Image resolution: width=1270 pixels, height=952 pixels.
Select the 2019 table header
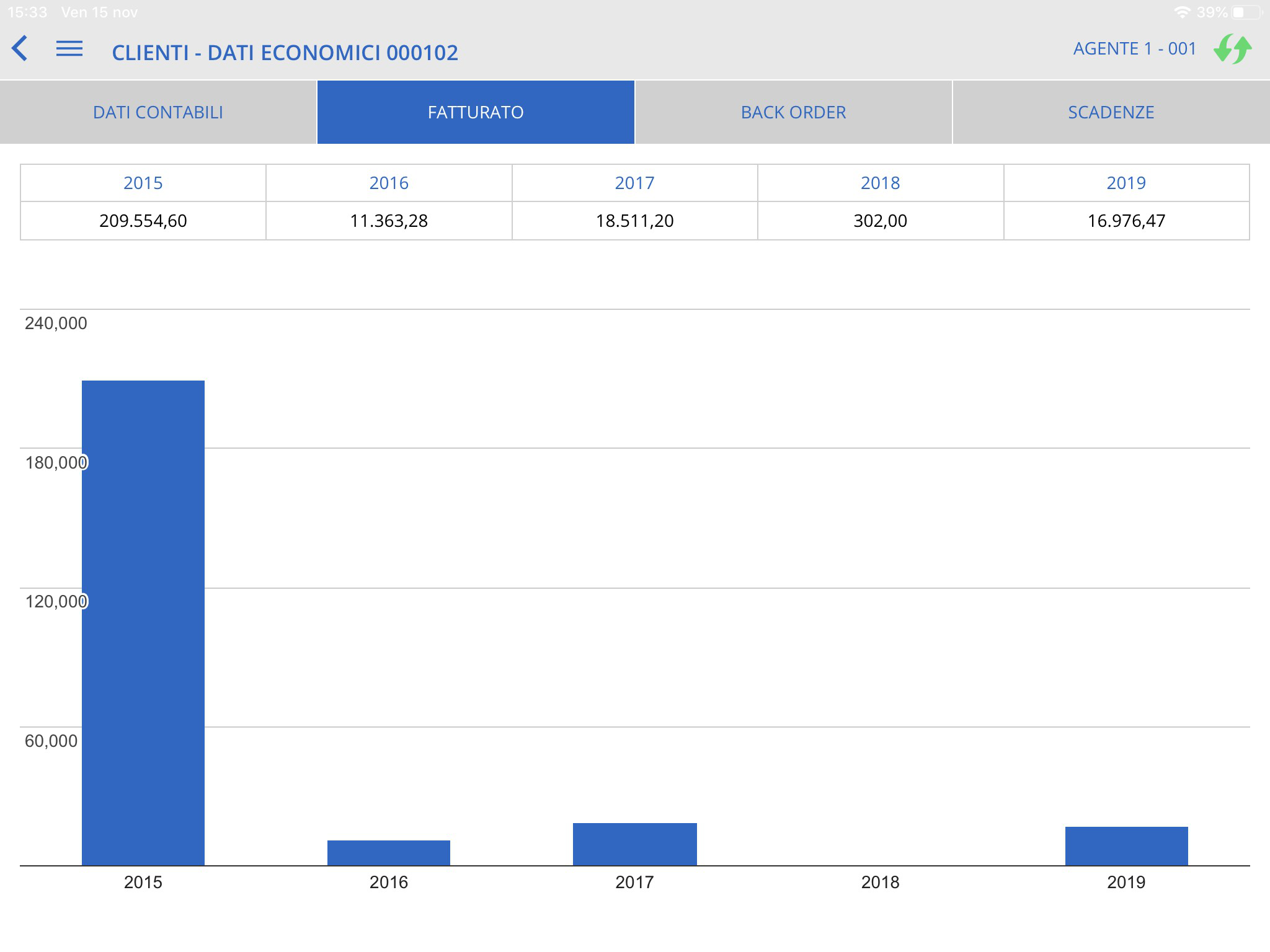coord(1126,183)
